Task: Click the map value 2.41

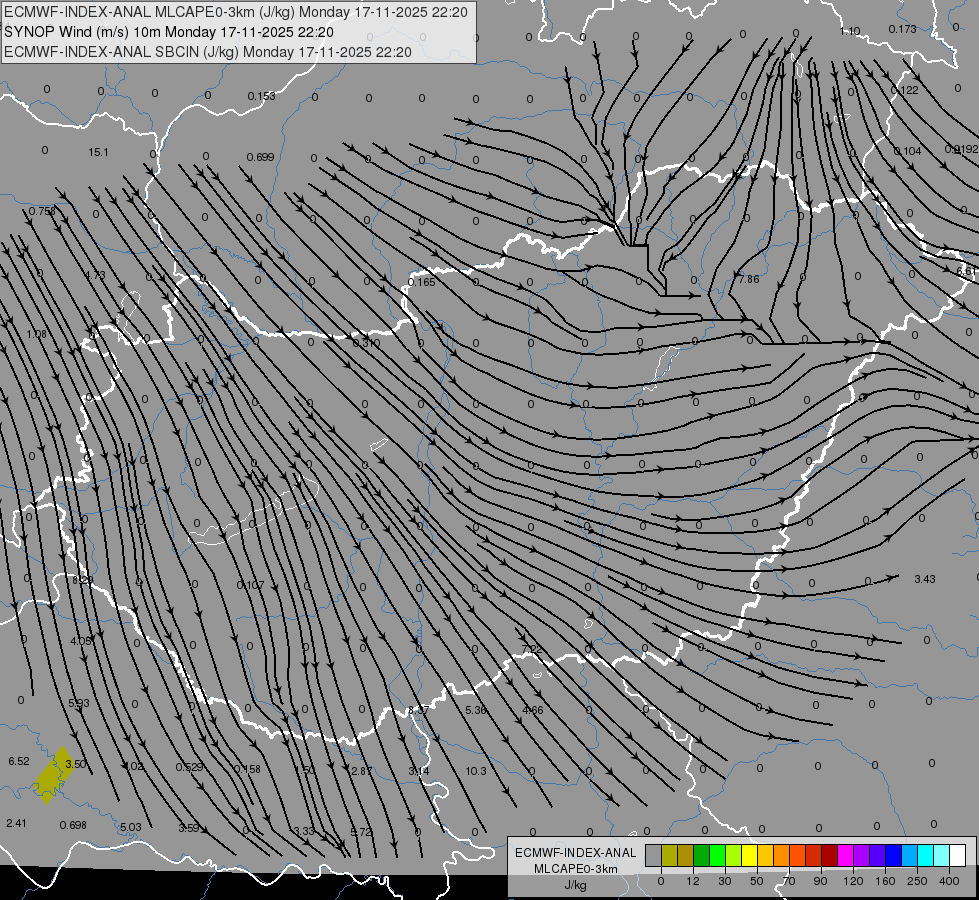Action: (16, 823)
